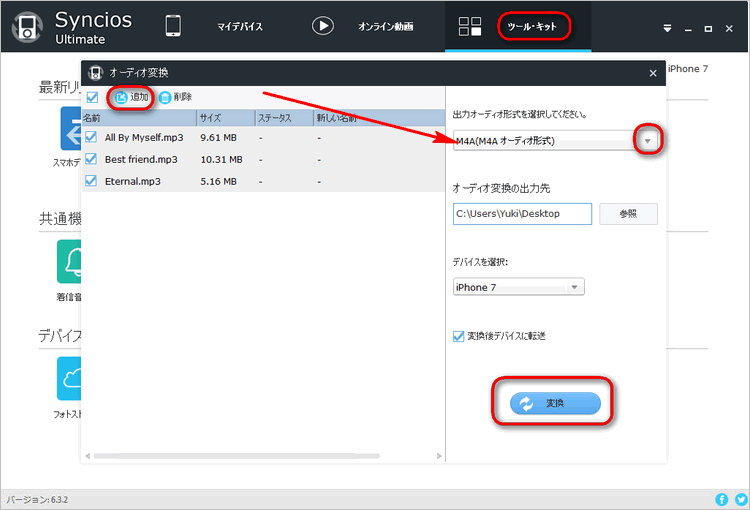This screenshot has width=750, height=510.
Task: Click the horizontal scrollbar in file list
Action: [x=236, y=456]
